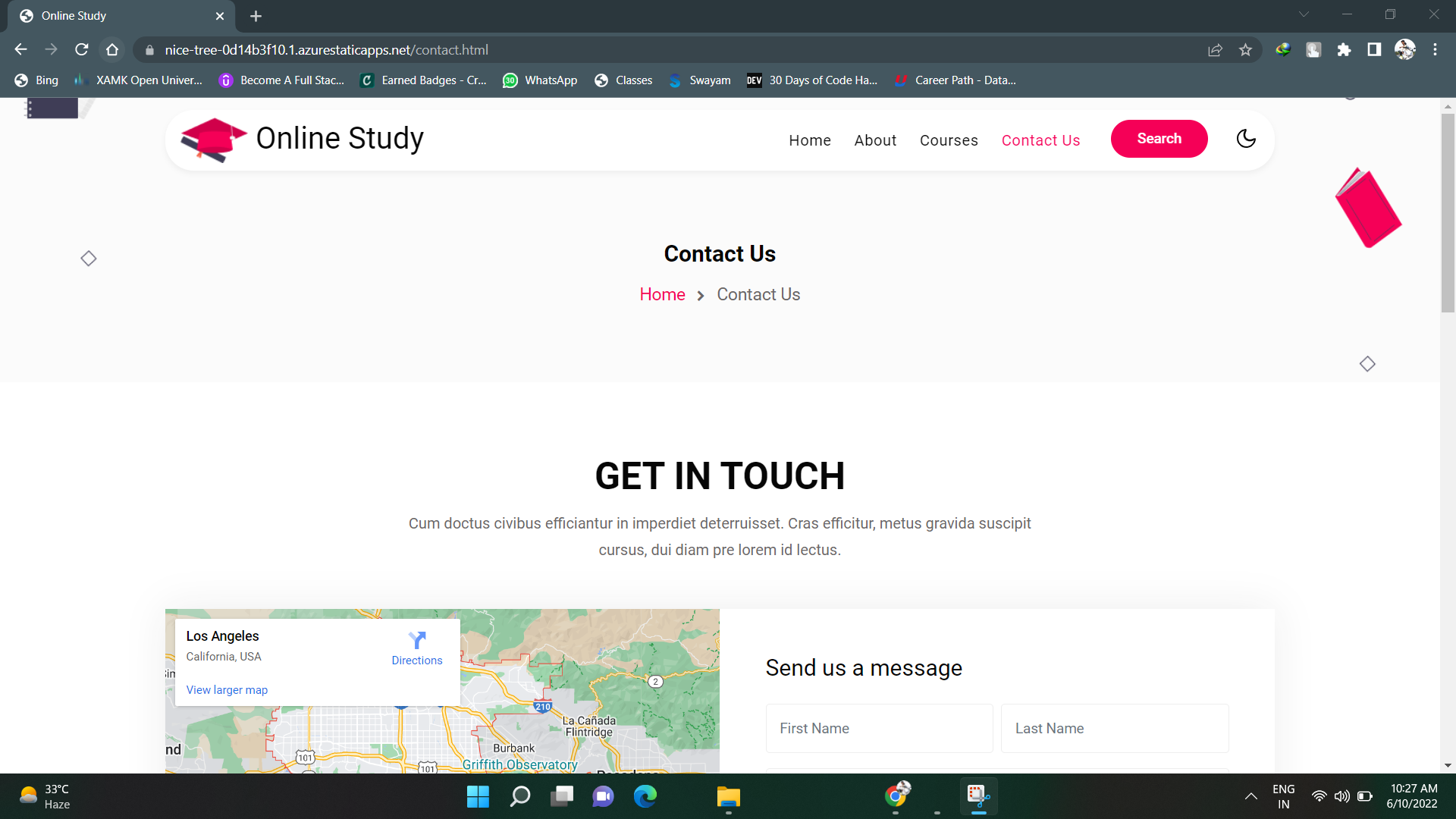Open the browser home page icon

[112, 50]
